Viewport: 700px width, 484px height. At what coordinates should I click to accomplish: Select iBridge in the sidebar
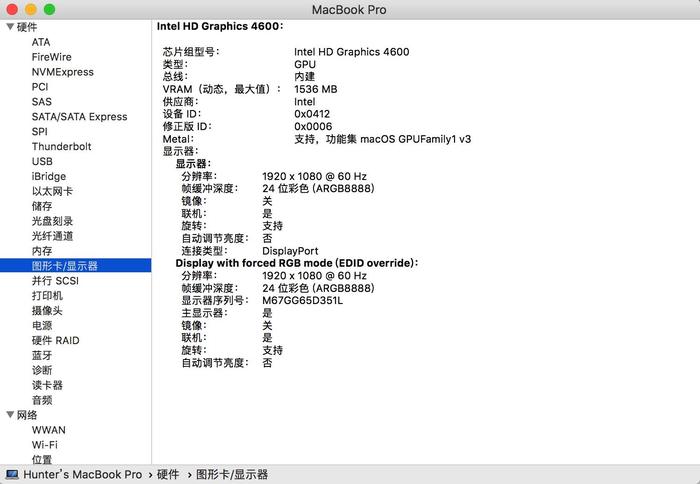pyautogui.click(x=49, y=176)
